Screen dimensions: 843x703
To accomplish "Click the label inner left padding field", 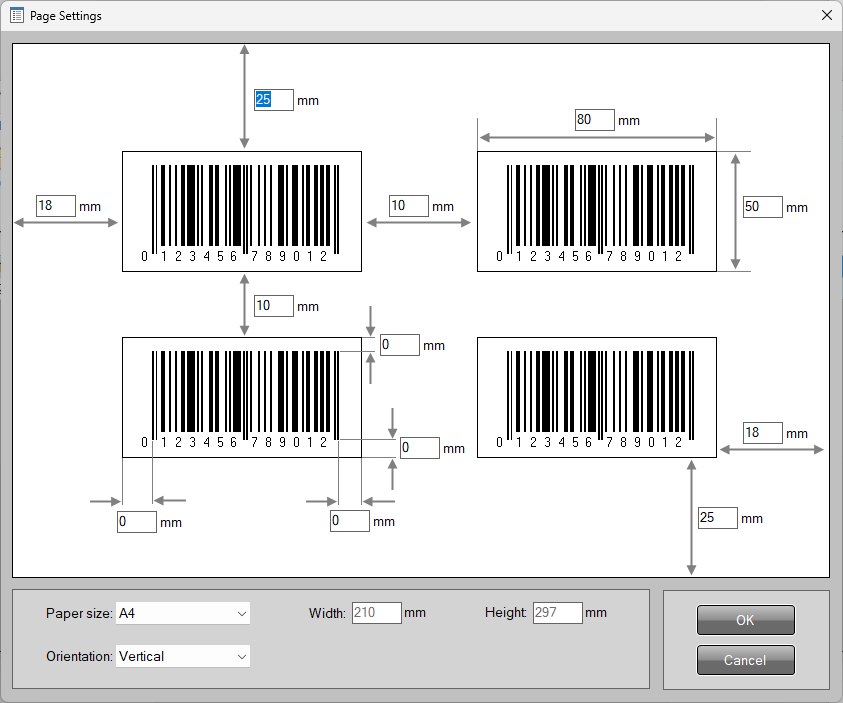I will coord(137,522).
